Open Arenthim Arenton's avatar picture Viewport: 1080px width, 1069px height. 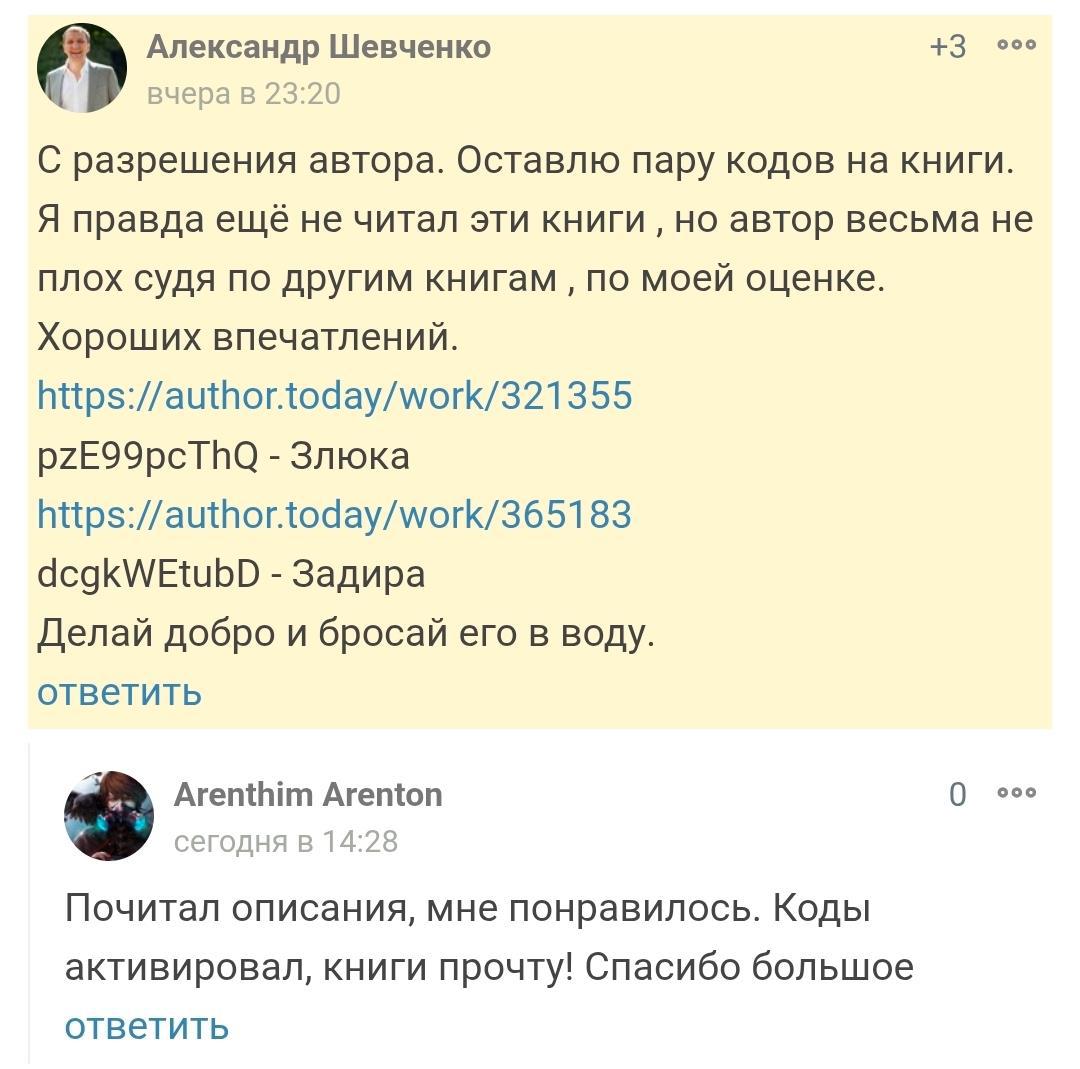(x=109, y=816)
